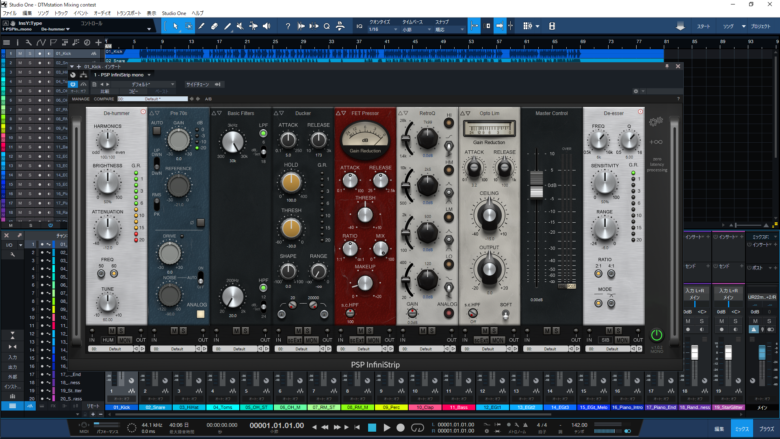Select the Paint pencil tool
Viewport: 780px width, 439px height.
click(227, 26)
